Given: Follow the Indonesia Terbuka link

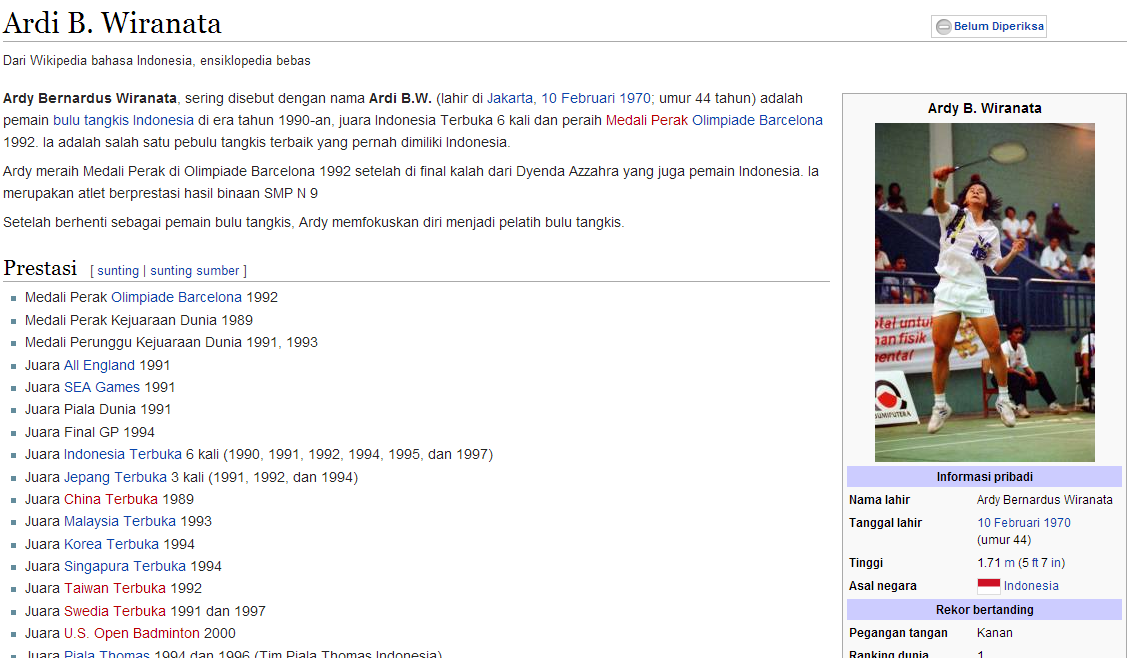Looking at the screenshot, I should [123, 454].
